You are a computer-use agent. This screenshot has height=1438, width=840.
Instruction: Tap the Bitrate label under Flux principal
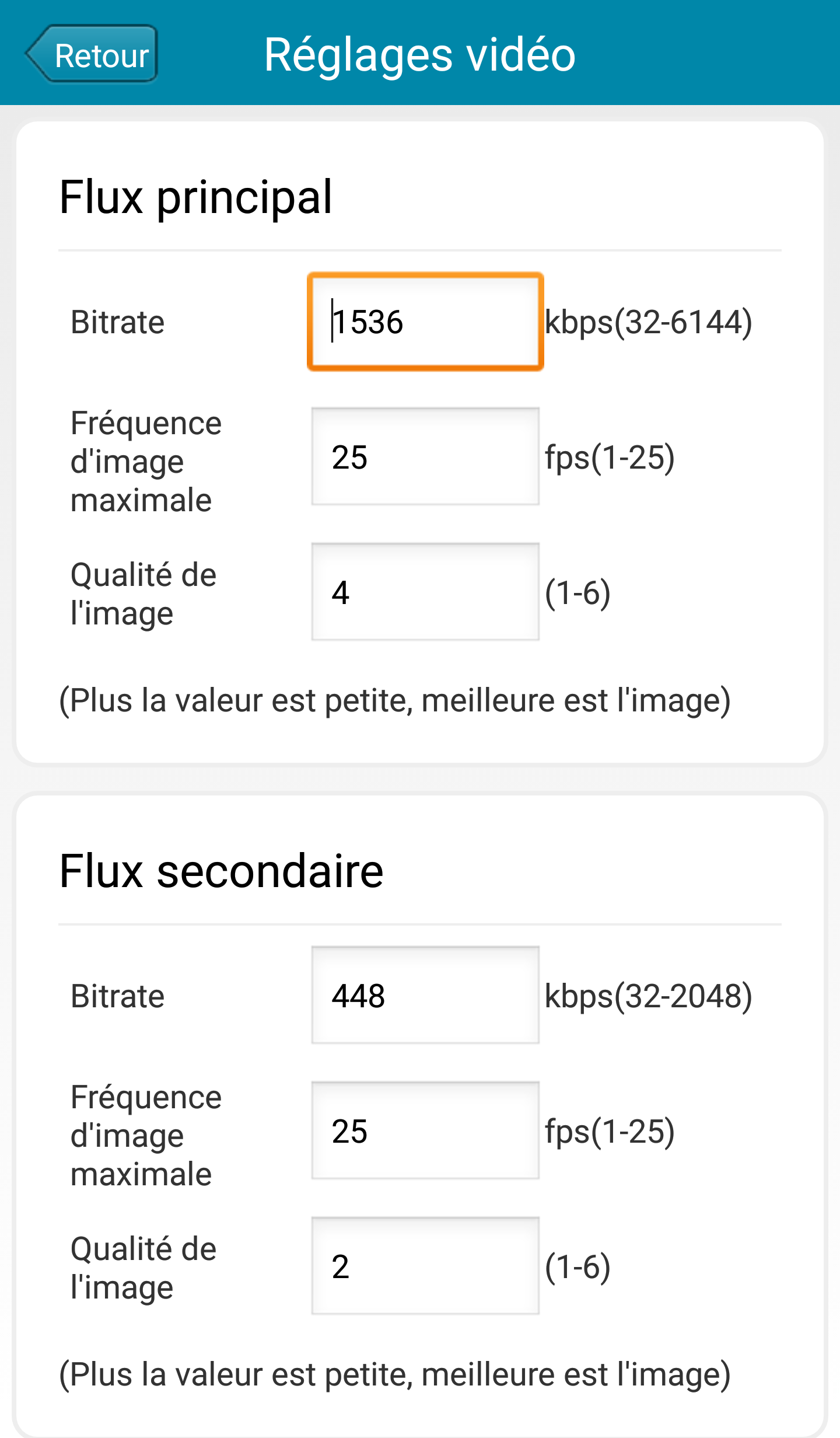point(117,322)
